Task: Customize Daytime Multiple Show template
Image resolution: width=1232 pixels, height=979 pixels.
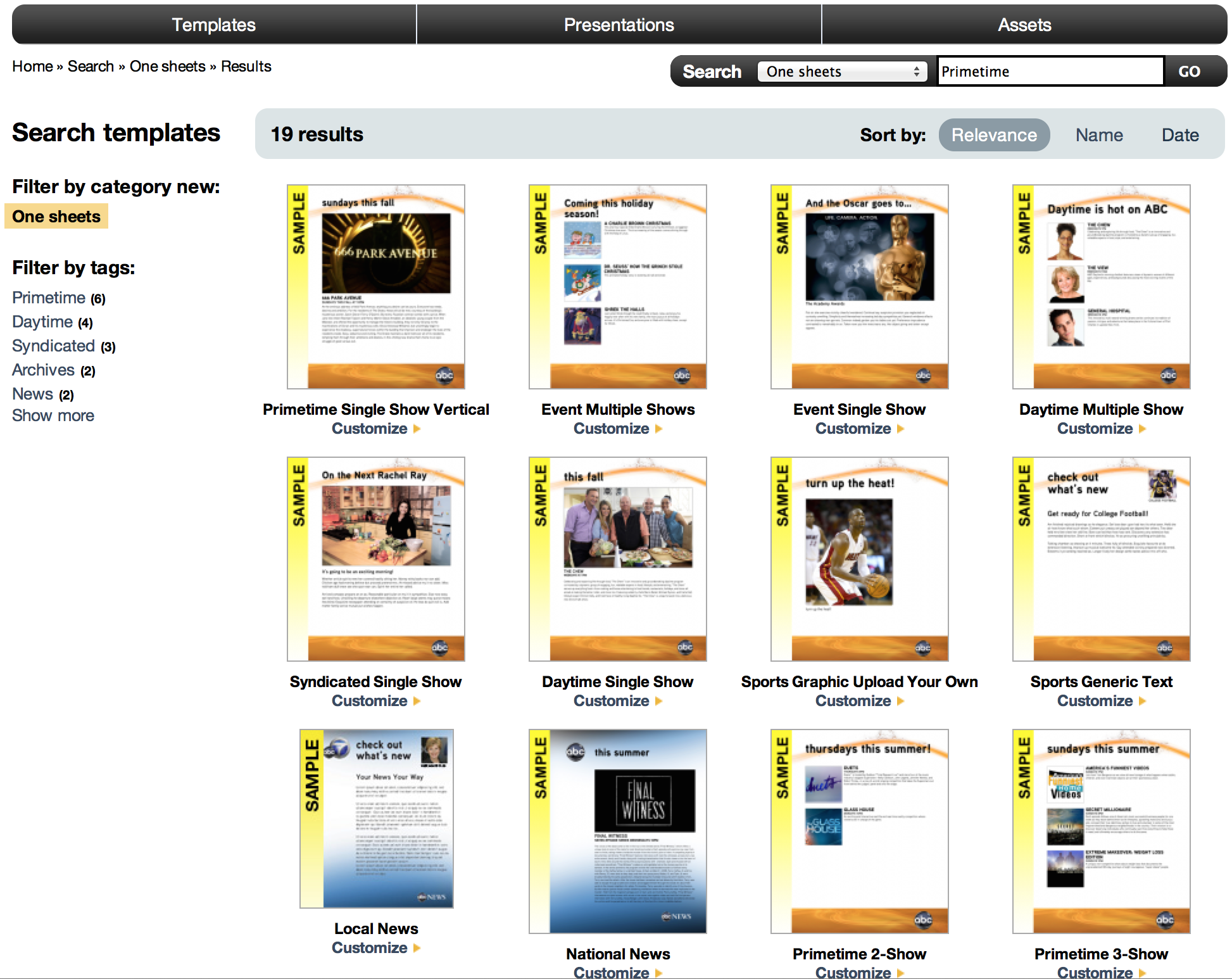Action: pyautogui.click(x=1102, y=429)
